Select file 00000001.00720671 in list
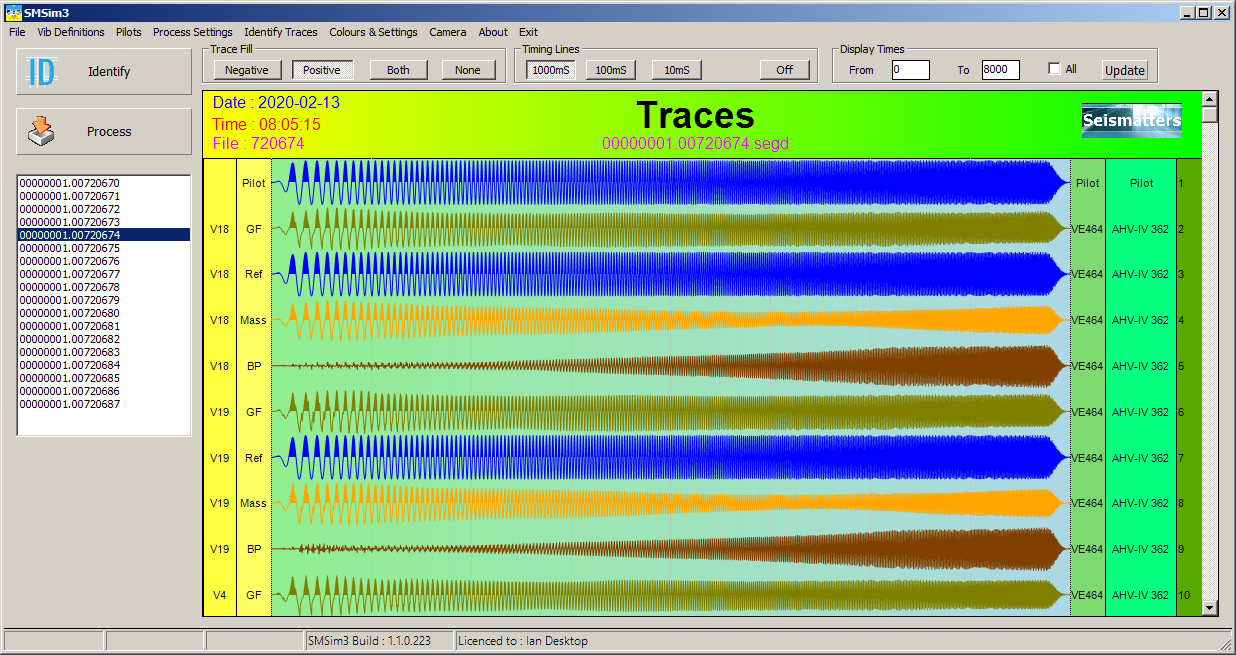 [x=104, y=196]
